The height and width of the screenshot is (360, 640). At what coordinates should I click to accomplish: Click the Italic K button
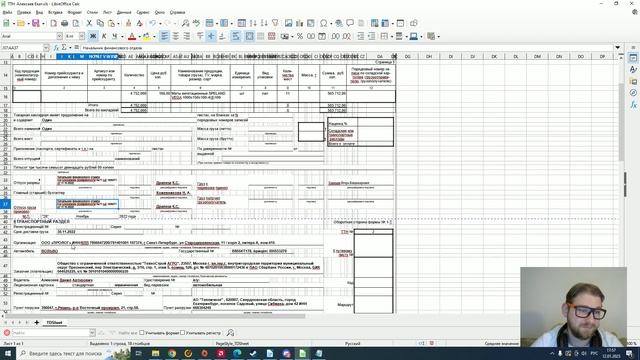pos(104,36)
